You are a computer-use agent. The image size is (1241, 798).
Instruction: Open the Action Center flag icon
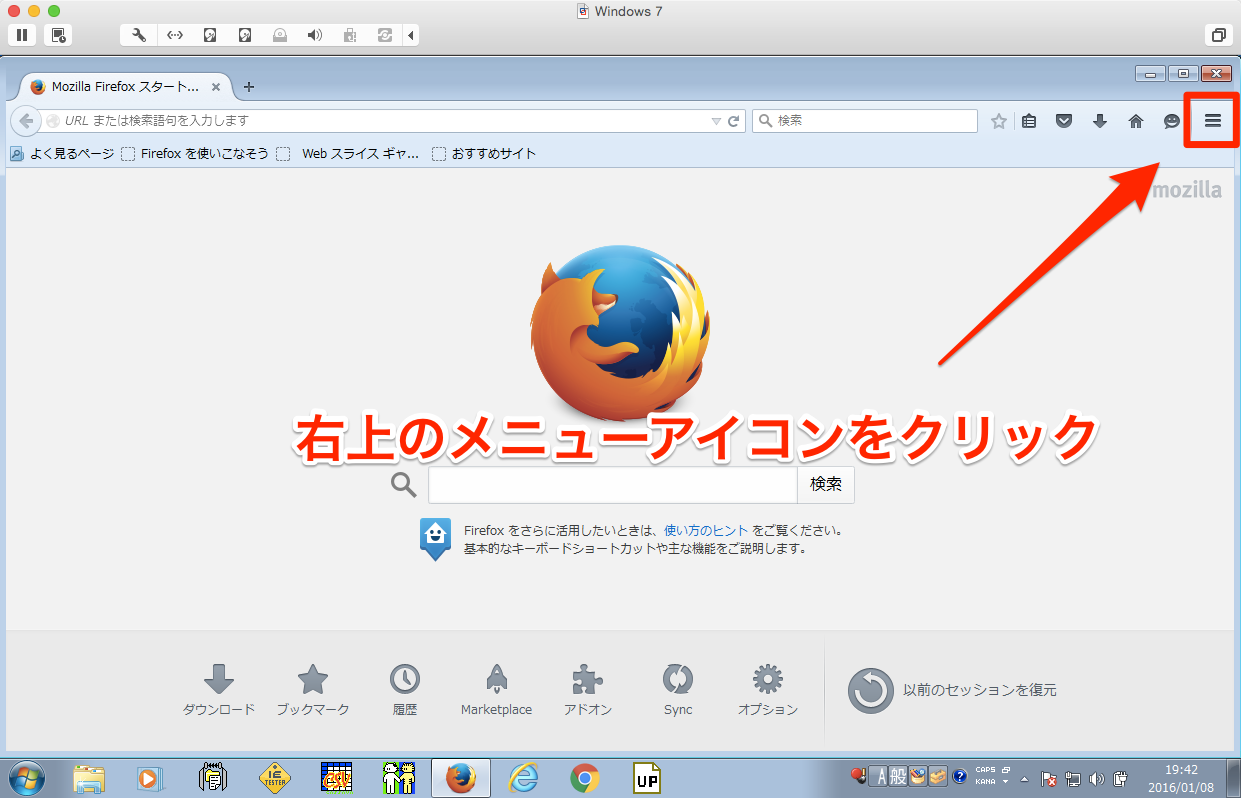click(x=1048, y=778)
